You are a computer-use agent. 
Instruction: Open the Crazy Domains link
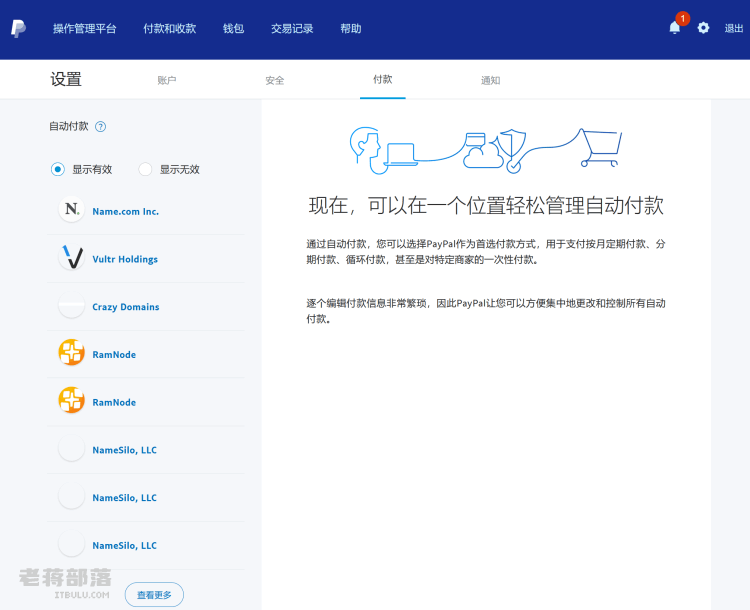(x=125, y=307)
